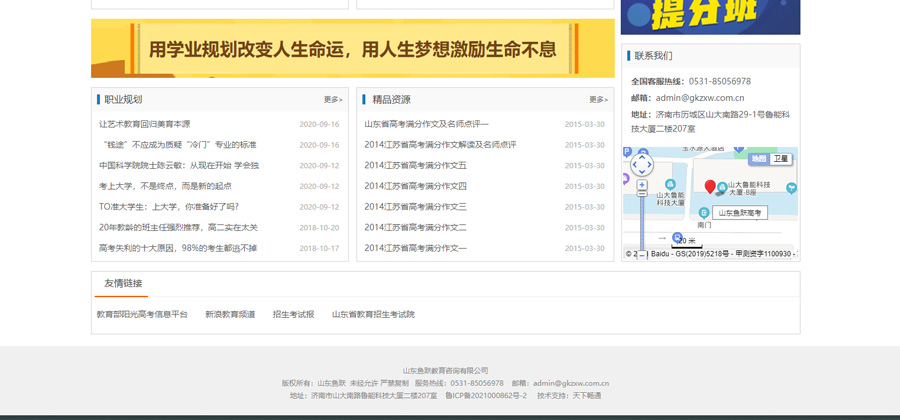
Task: Pan the Baidu map upward with the up arrow
Action: pos(642,157)
